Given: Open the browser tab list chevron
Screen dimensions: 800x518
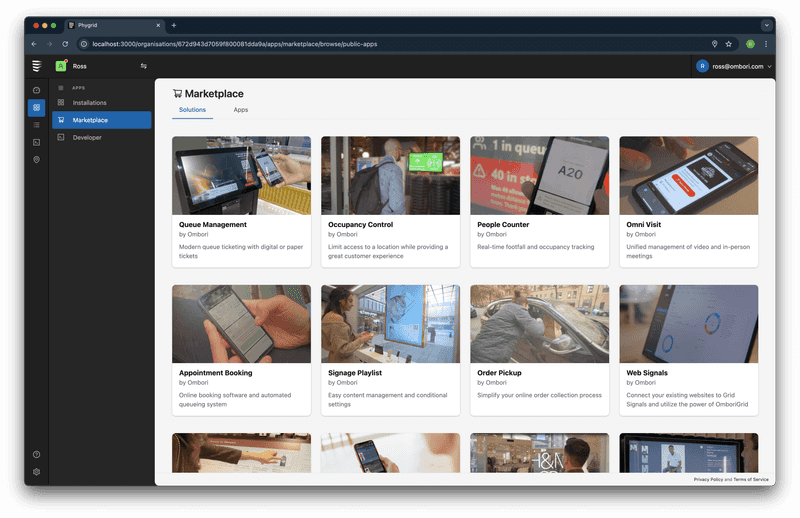Looking at the screenshot, I should (x=766, y=25).
